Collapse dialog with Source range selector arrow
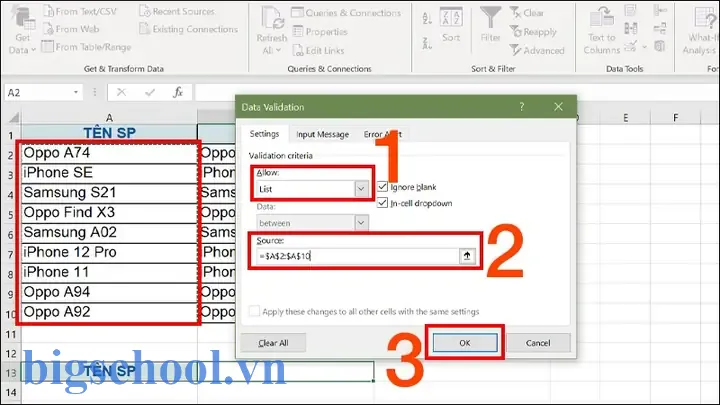This screenshot has width=720, height=405. [x=467, y=256]
